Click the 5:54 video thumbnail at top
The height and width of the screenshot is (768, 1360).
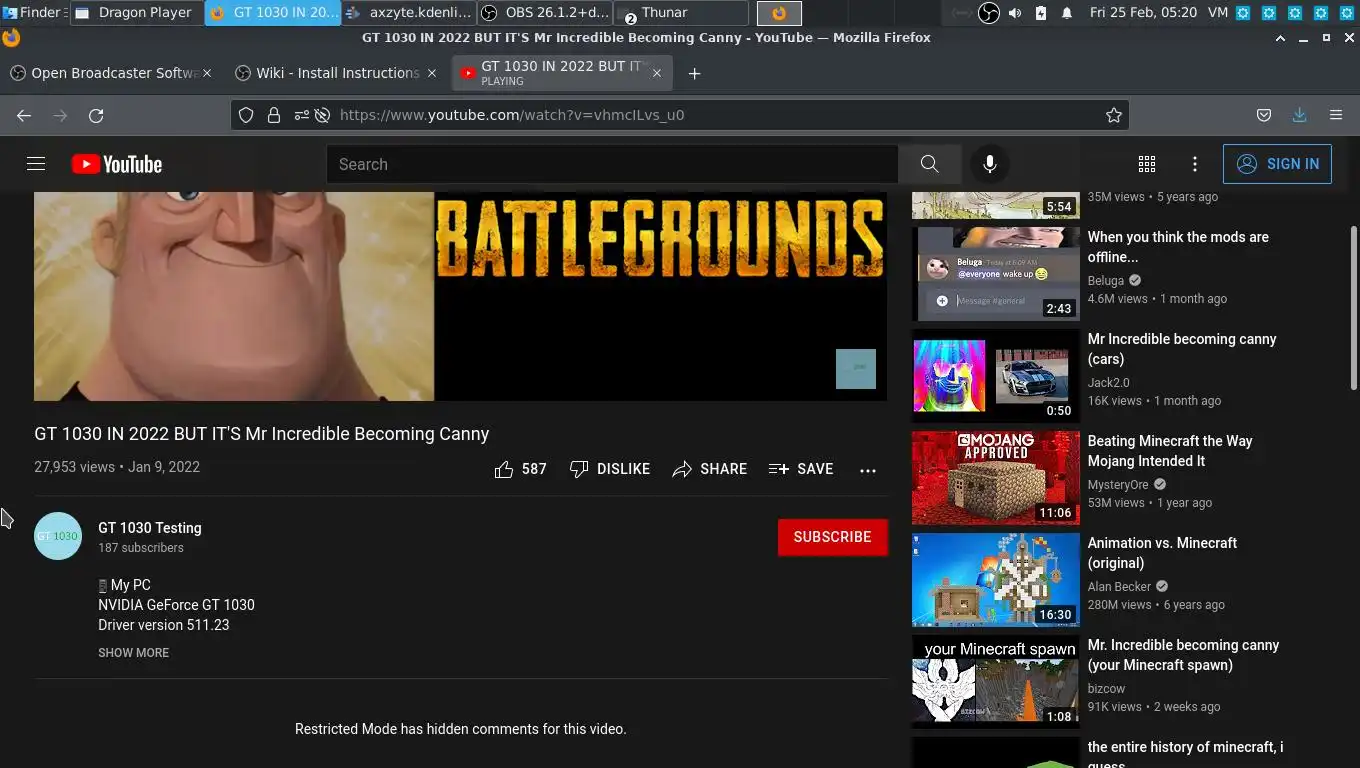[996, 205]
